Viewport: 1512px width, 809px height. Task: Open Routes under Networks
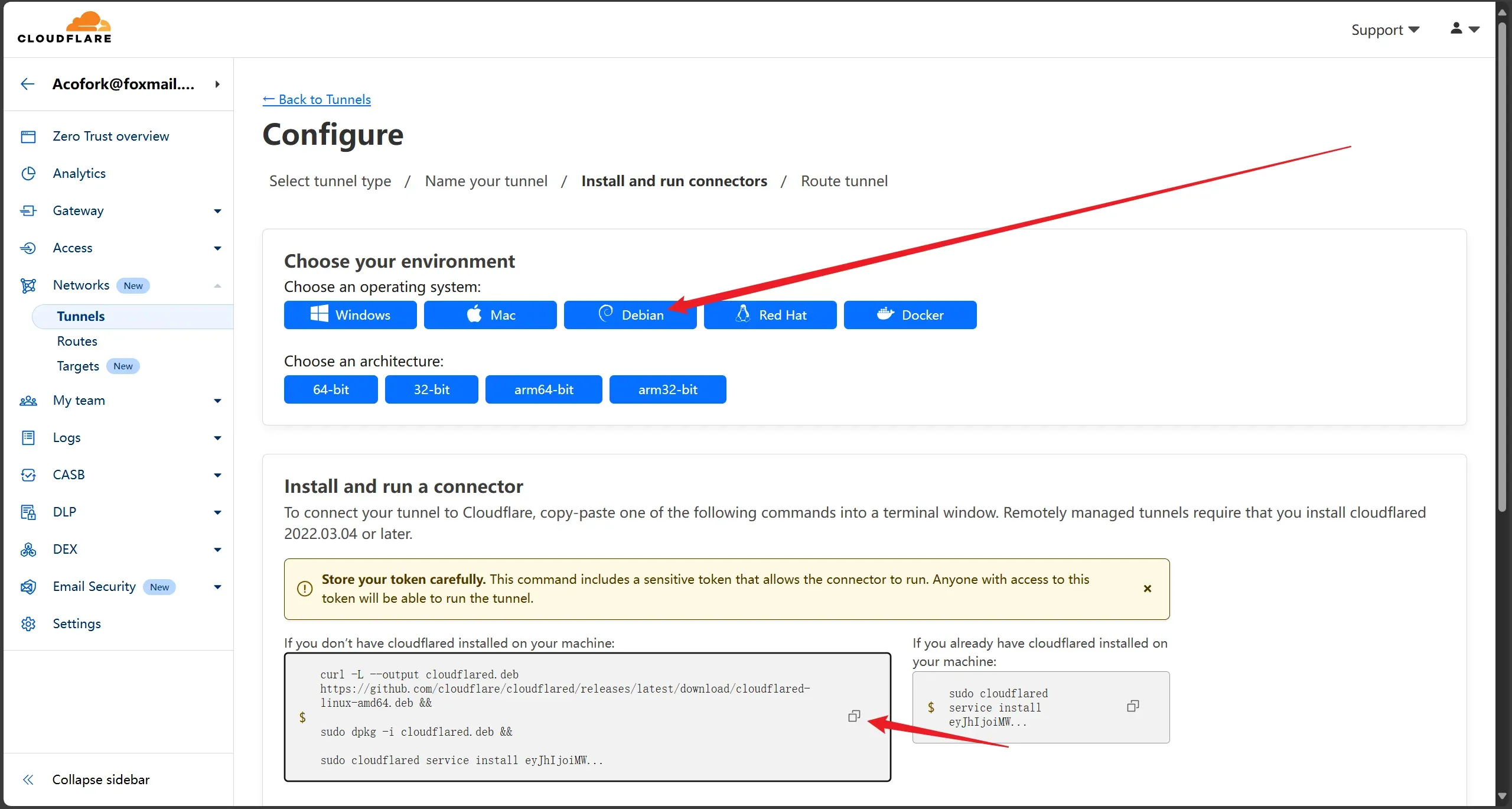point(77,341)
